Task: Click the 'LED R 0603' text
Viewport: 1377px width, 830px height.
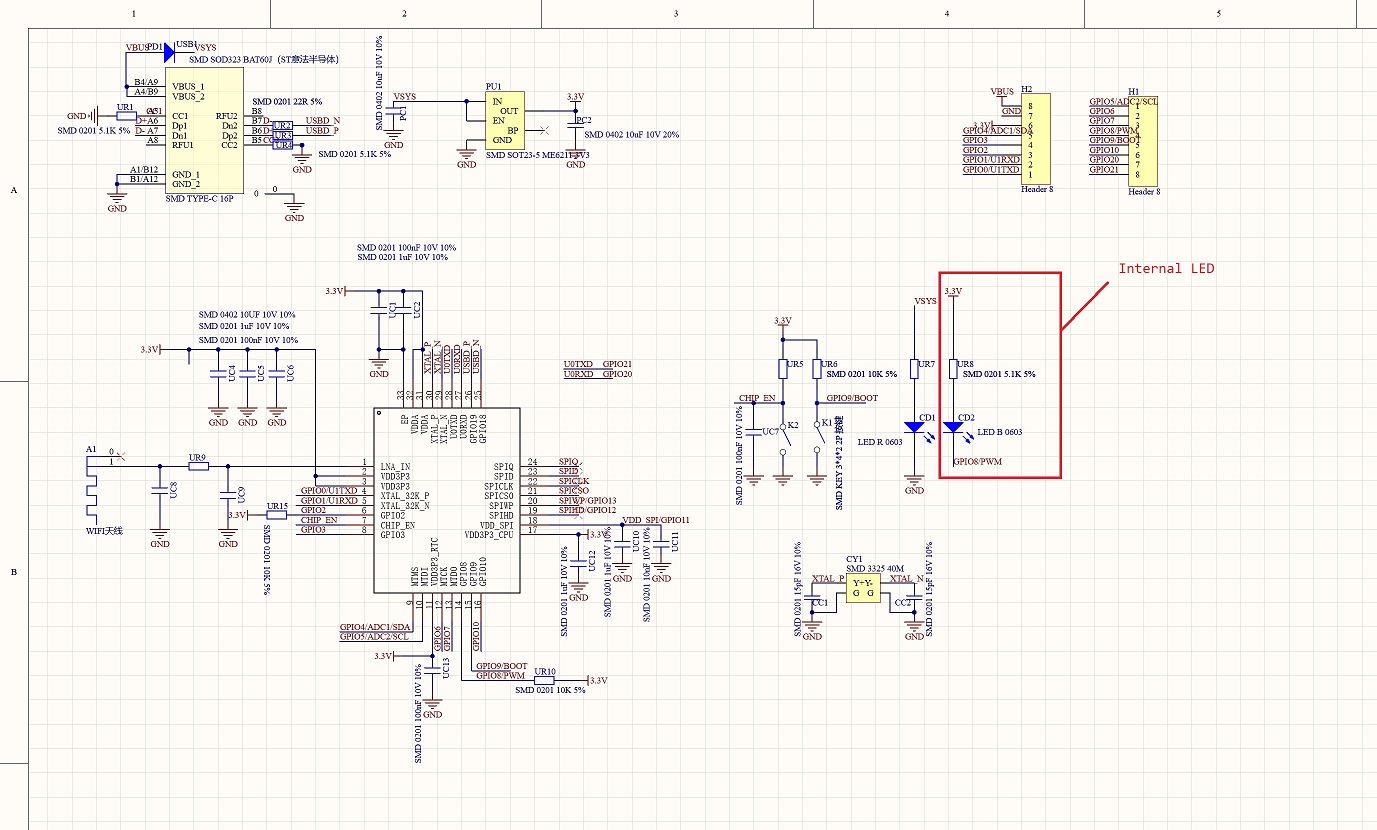Action: 879,442
